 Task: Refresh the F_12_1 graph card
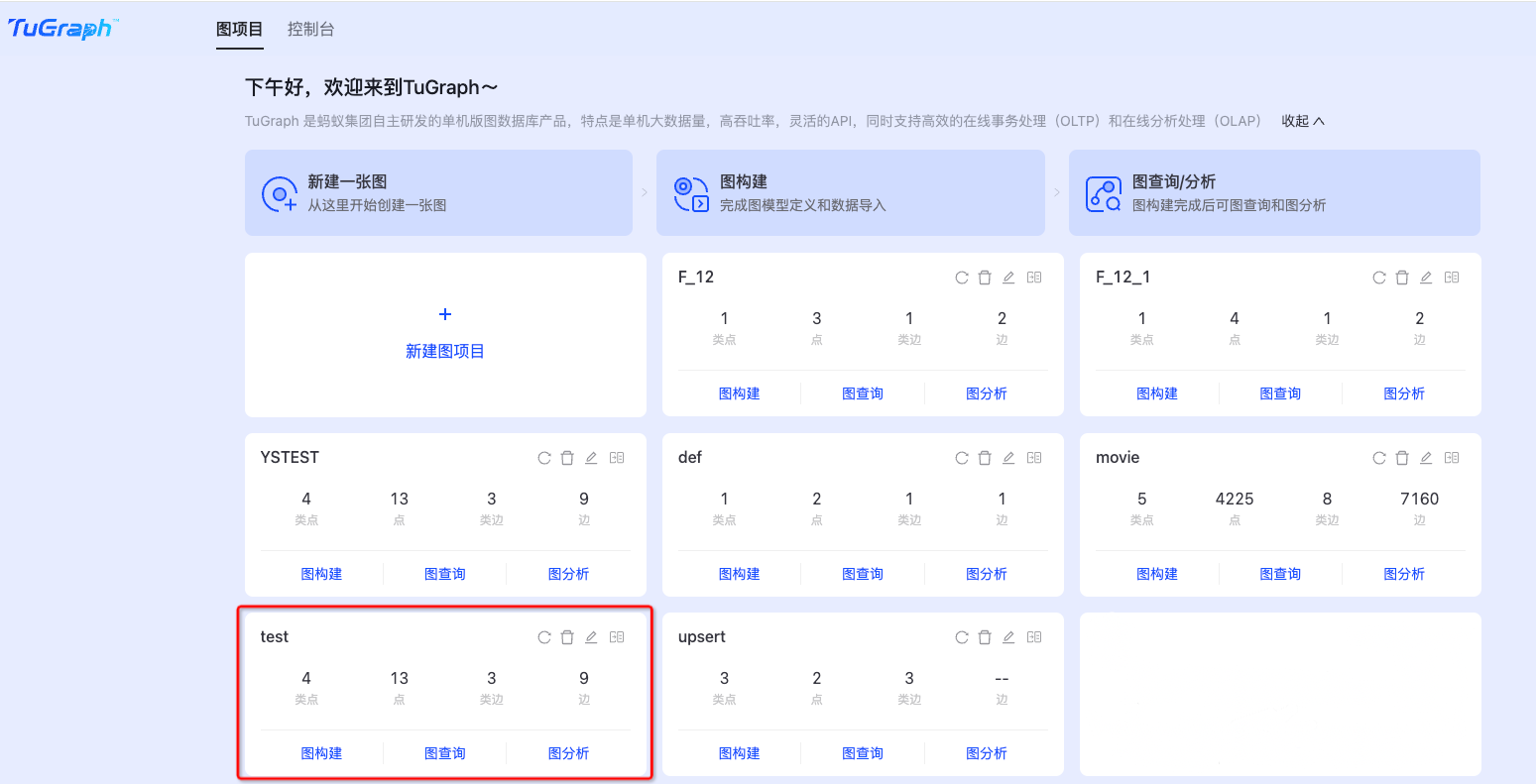pos(1379,278)
